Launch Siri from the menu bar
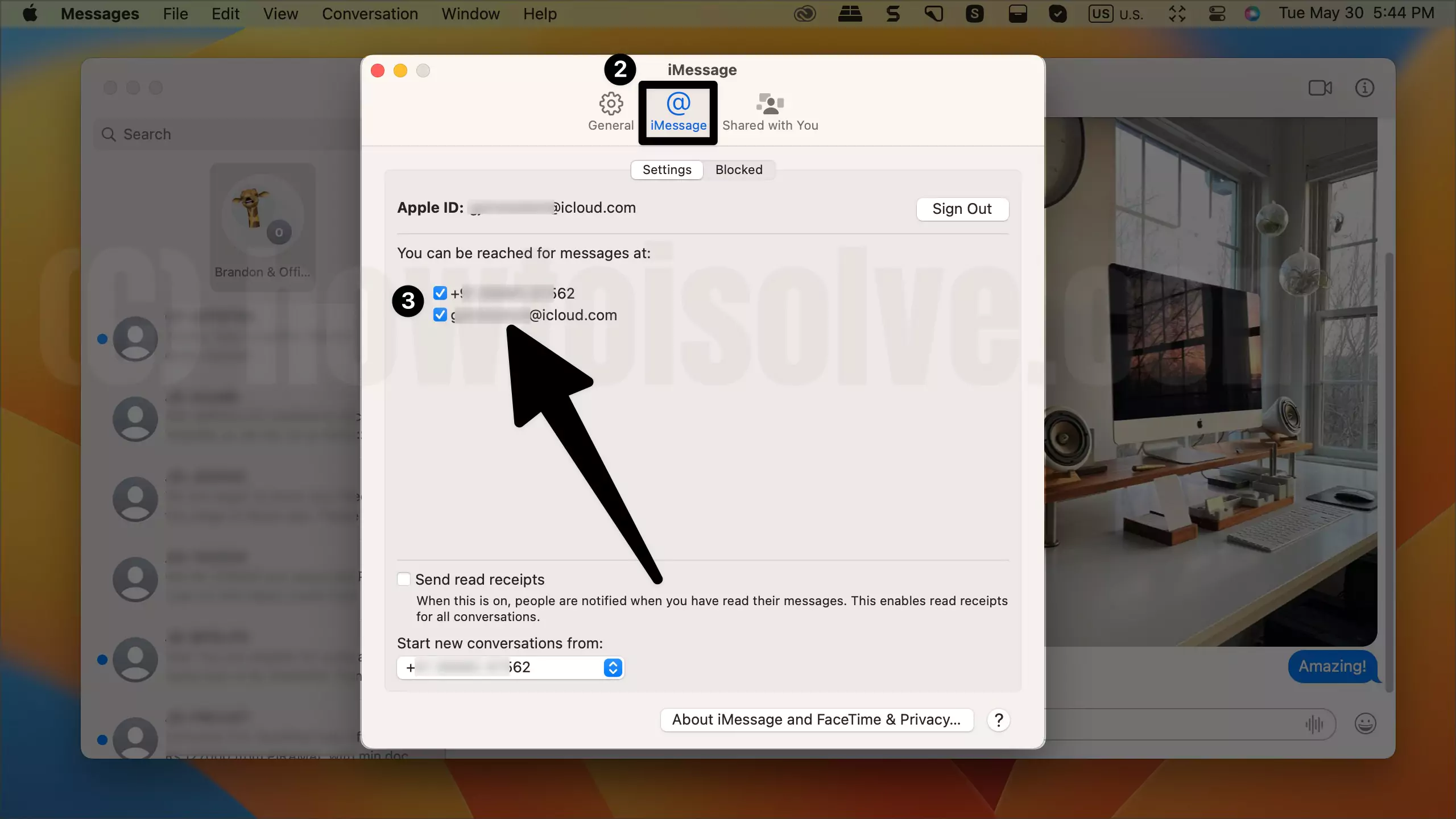The width and height of the screenshot is (1456, 819). (1252, 14)
